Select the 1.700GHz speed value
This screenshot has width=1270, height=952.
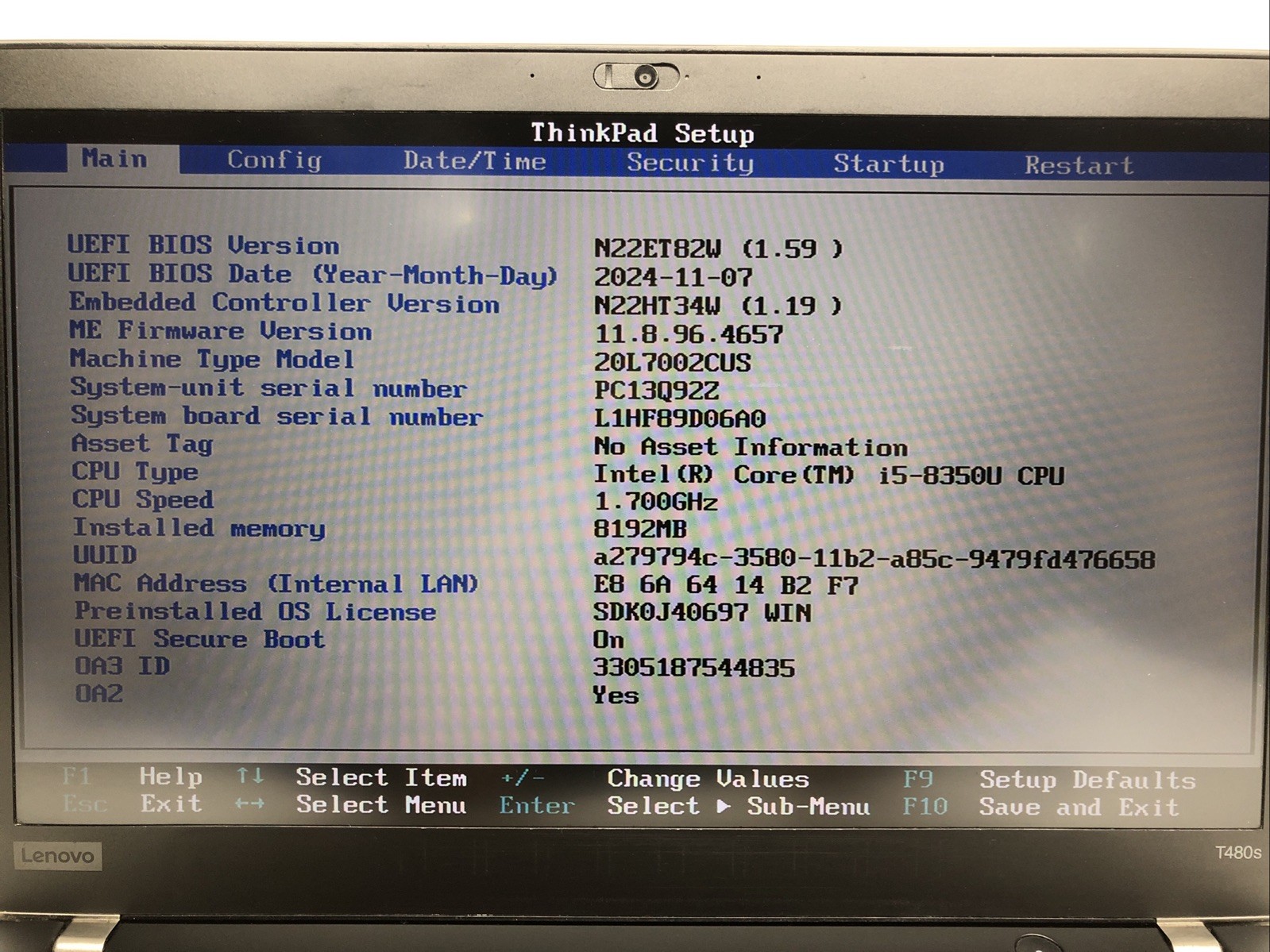click(655, 502)
